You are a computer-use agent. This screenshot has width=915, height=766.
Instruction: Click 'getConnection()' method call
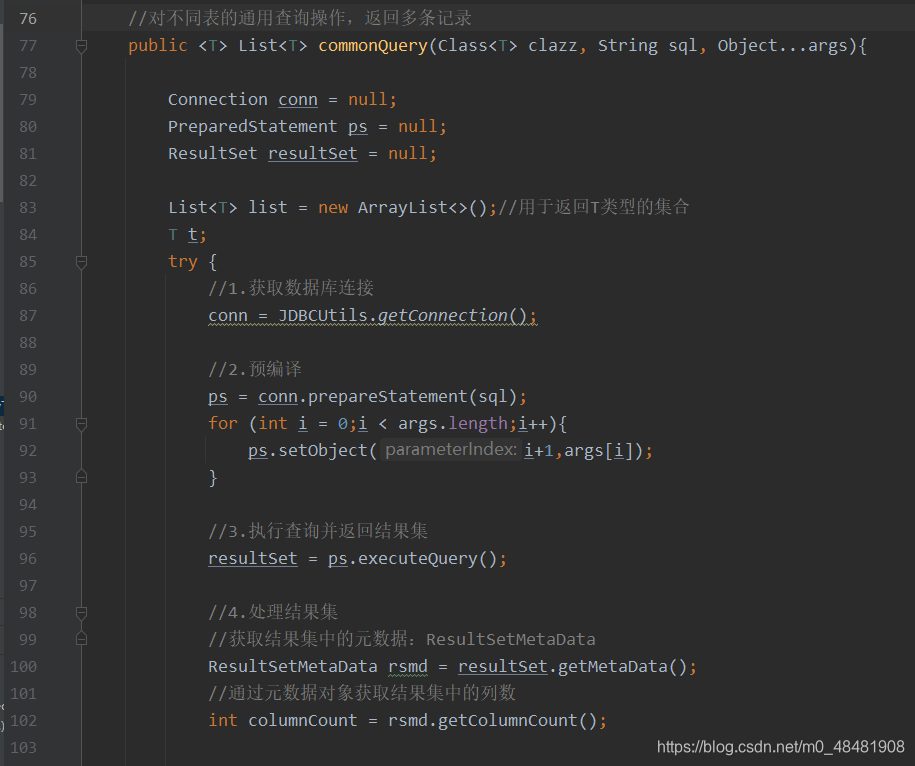[x=452, y=315]
